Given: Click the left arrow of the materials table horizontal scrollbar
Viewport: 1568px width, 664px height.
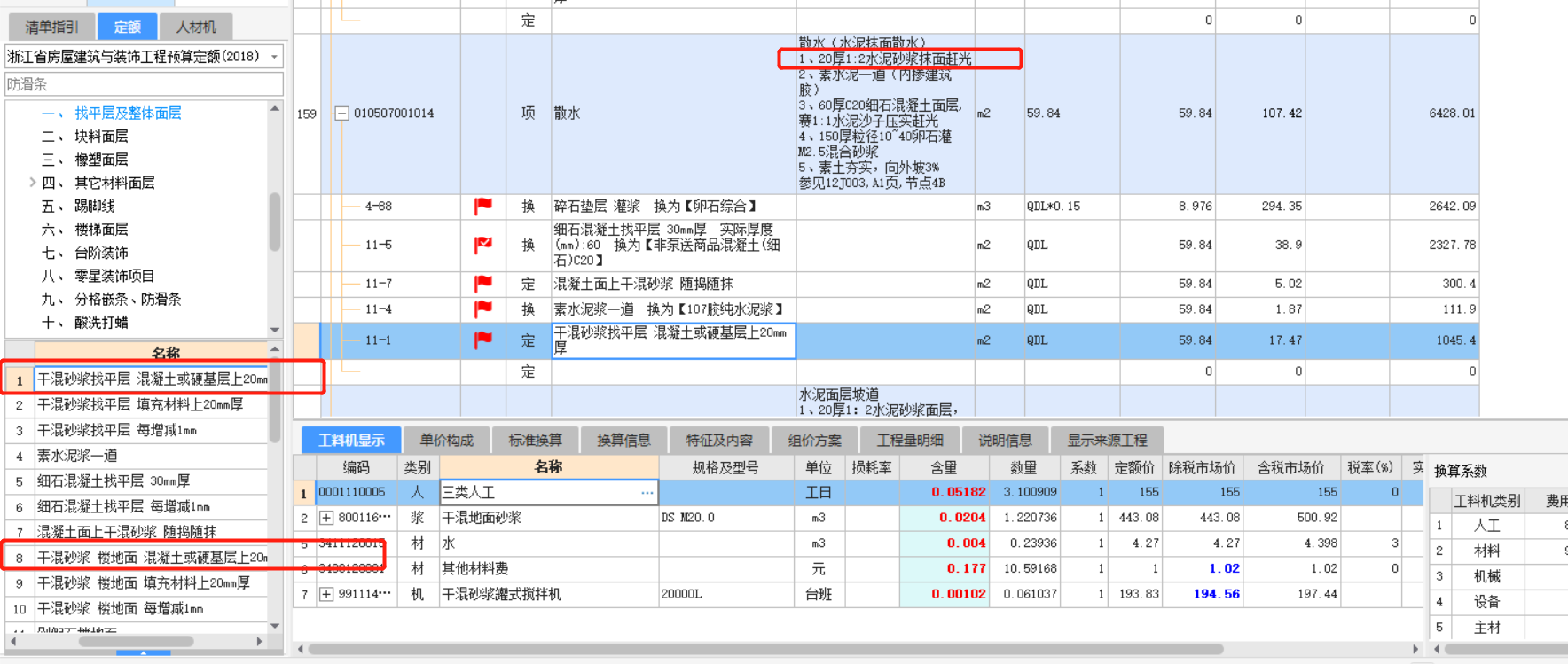Looking at the screenshot, I should tap(301, 649).
